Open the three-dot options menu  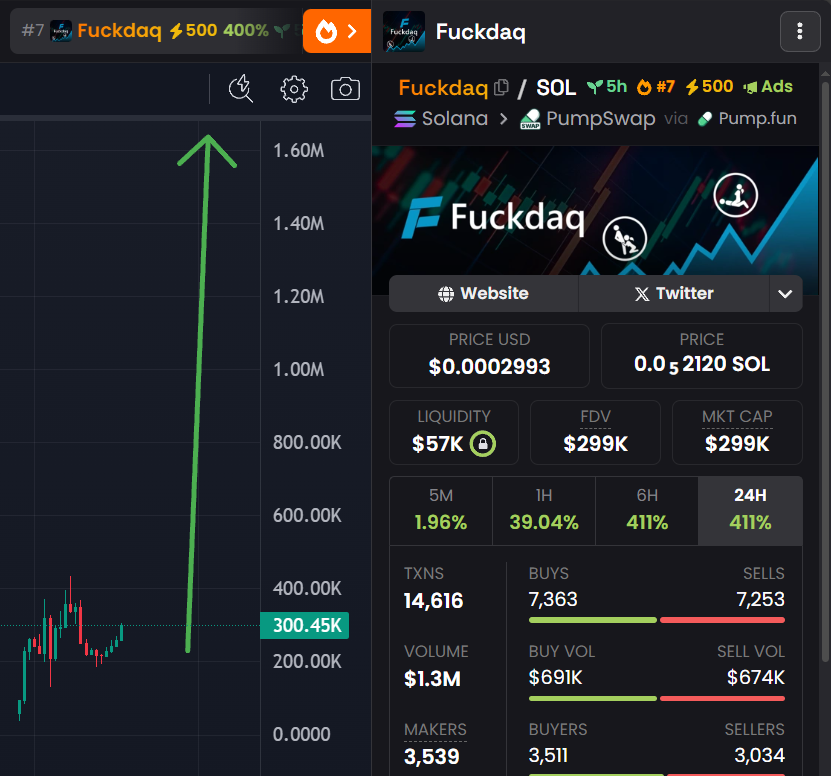coord(800,31)
